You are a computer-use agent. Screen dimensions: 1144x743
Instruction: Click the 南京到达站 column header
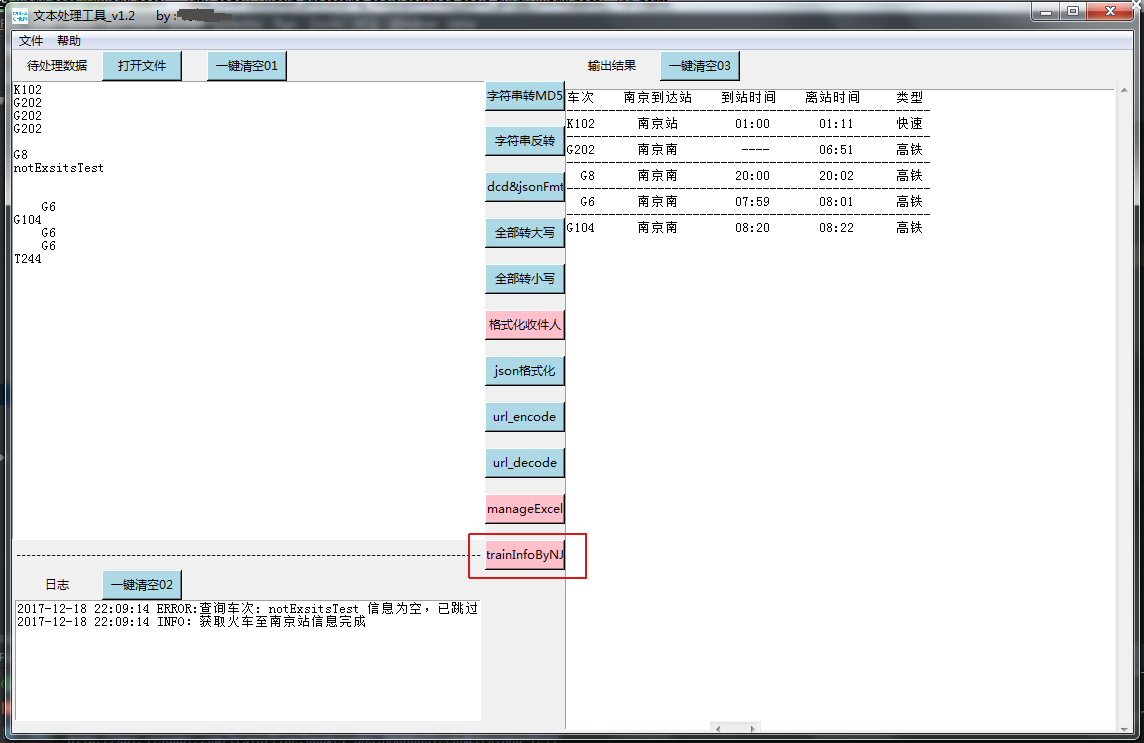[x=657, y=97]
